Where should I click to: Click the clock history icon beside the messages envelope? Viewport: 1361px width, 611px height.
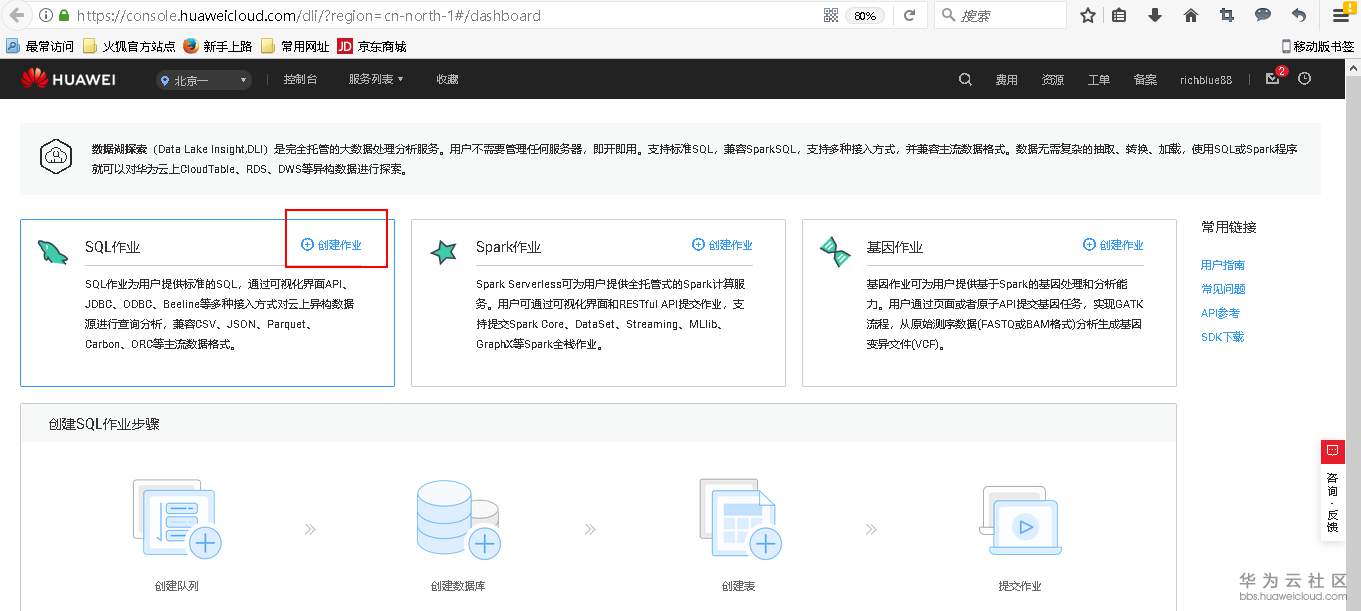(1303, 78)
